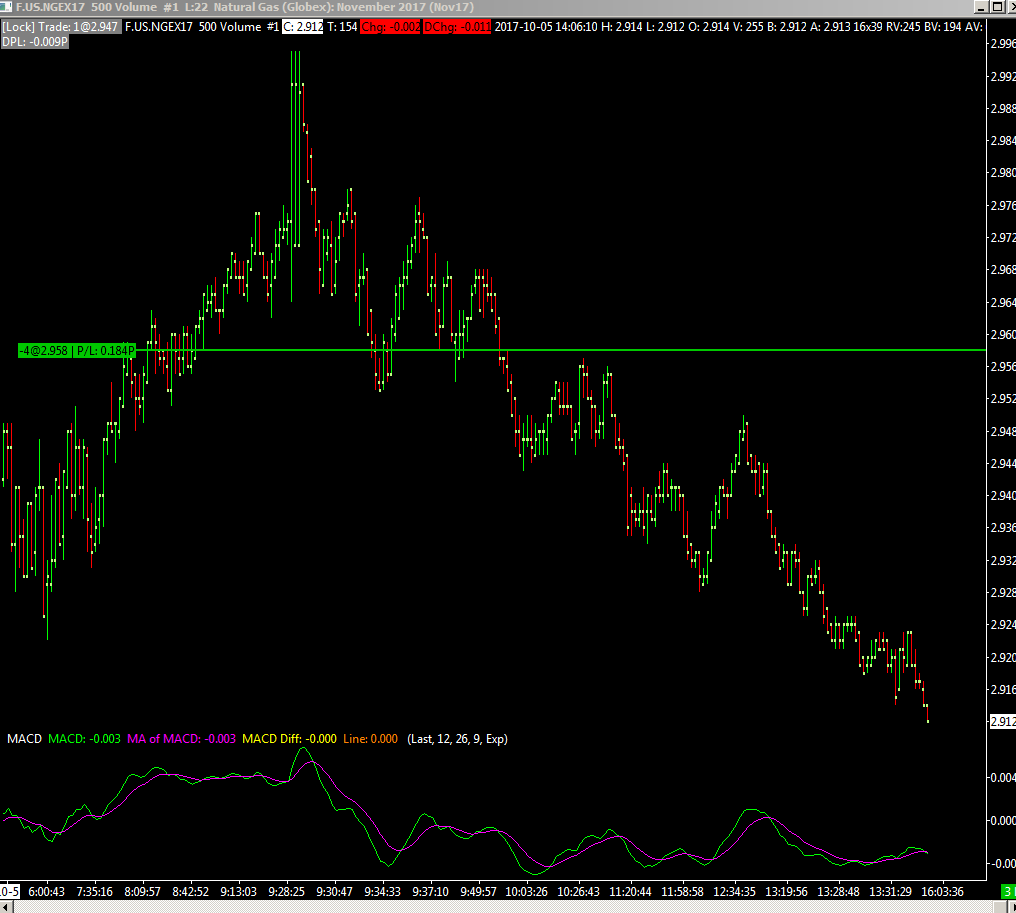
Task: Click the 9:28:25 time axis label
Action: (286, 892)
